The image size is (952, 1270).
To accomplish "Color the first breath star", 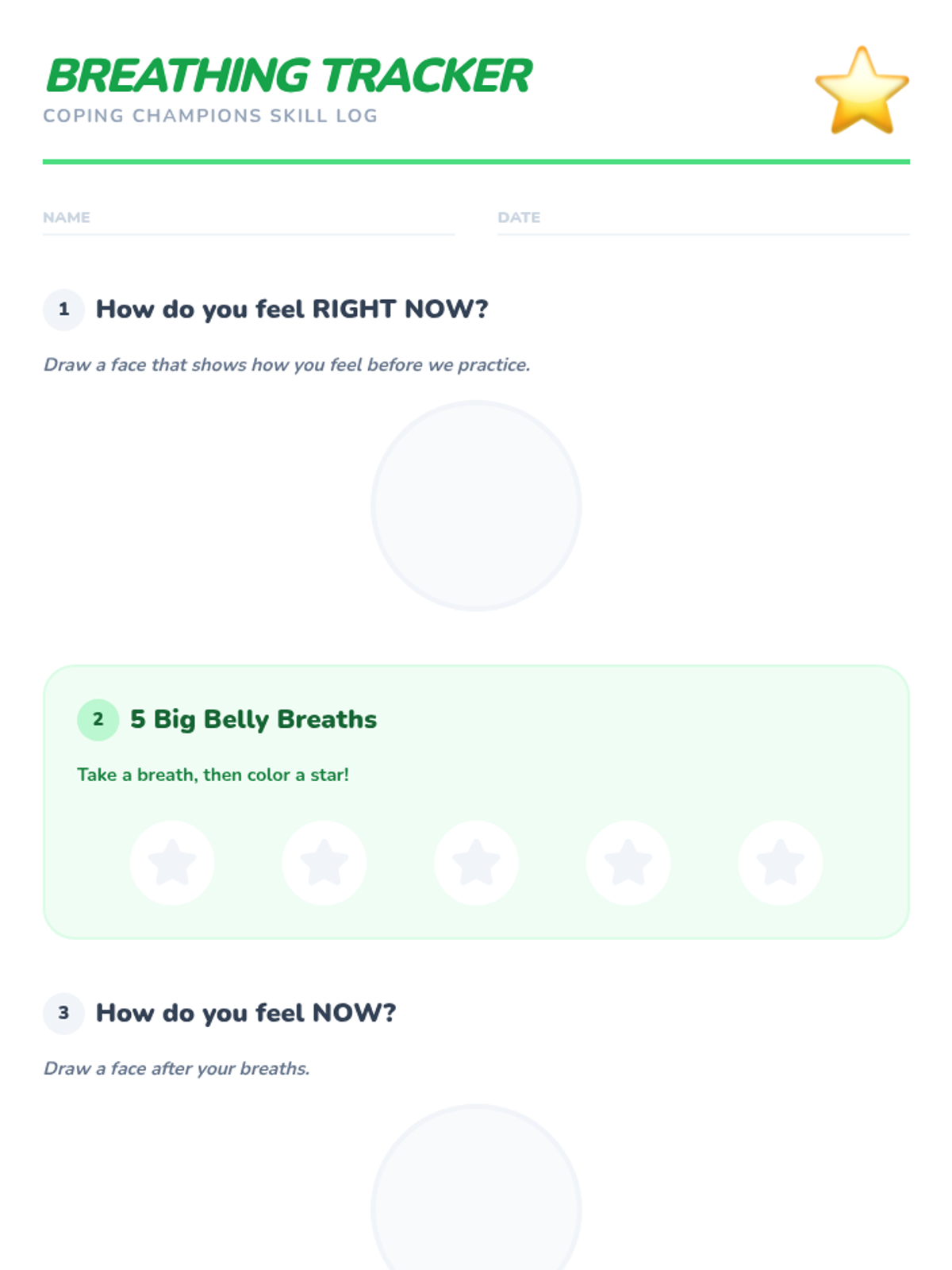I will tap(172, 863).
